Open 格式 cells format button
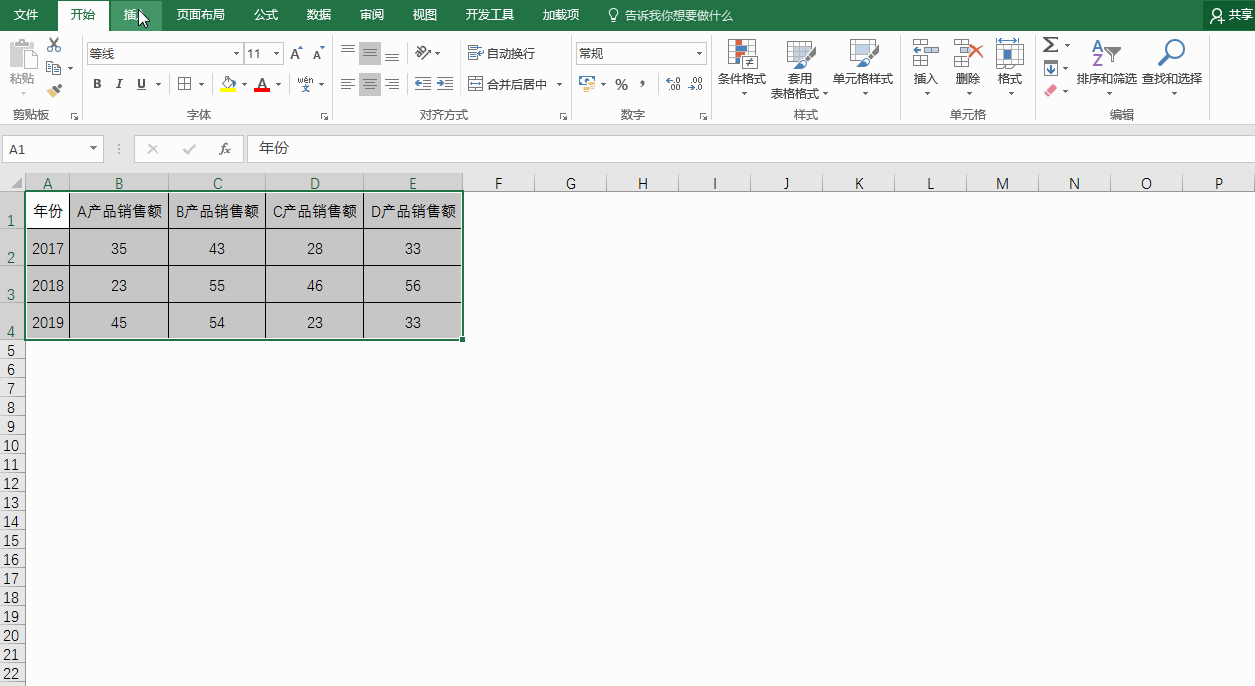The height and width of the screenshot is (686, 1255). 1010,68
